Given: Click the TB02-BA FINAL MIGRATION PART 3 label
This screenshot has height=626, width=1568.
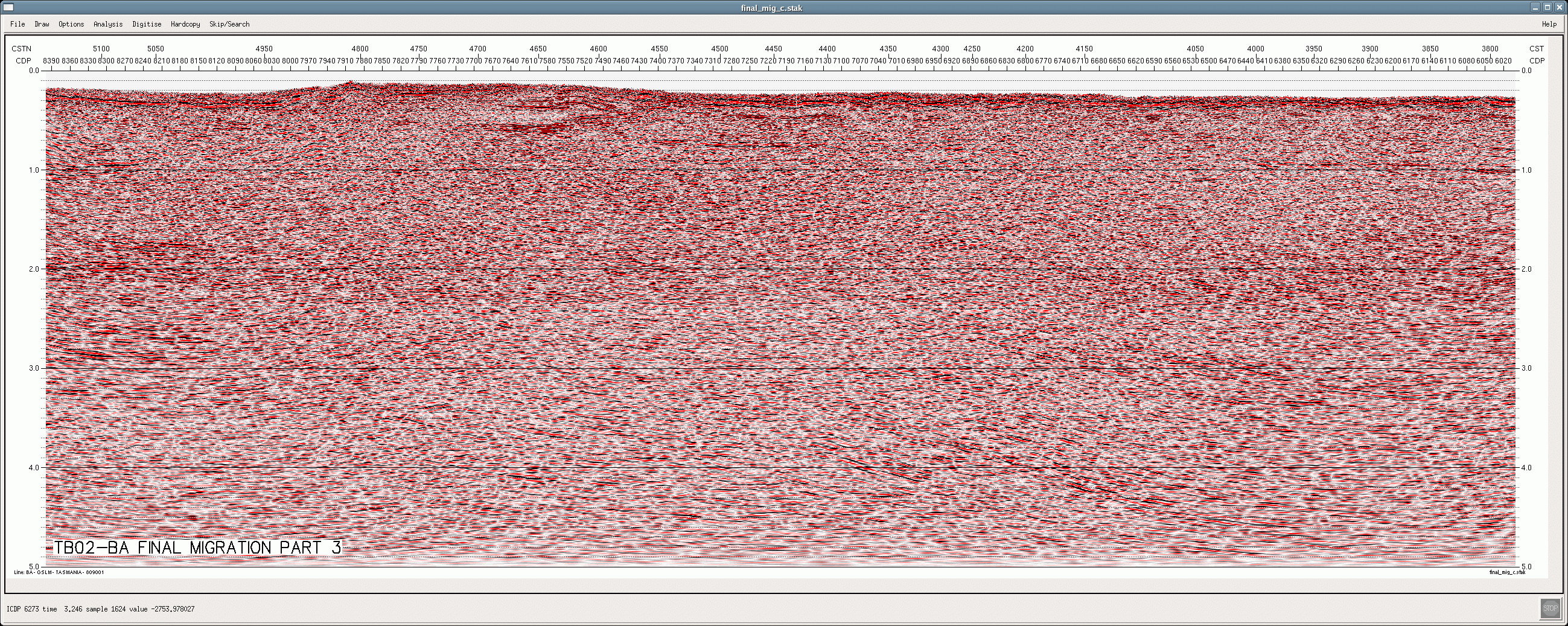Looking at the screenshot, I should [x=198, y=548].
